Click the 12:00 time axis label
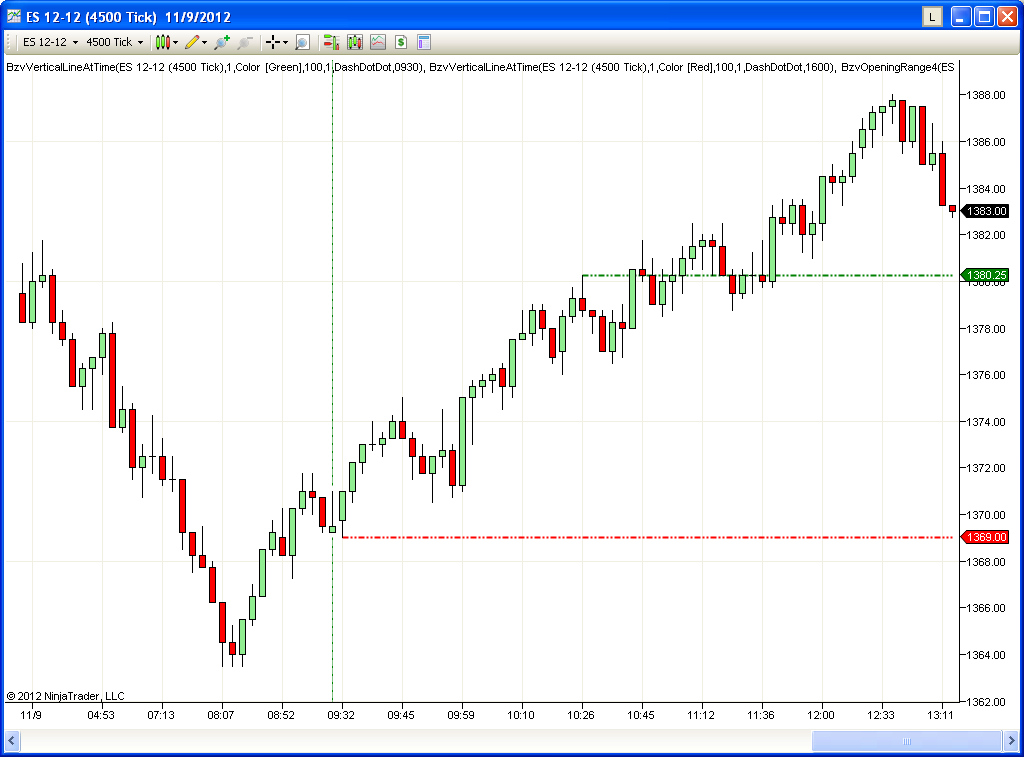Screen dimensions: 1024x757 tap(821, 715)
